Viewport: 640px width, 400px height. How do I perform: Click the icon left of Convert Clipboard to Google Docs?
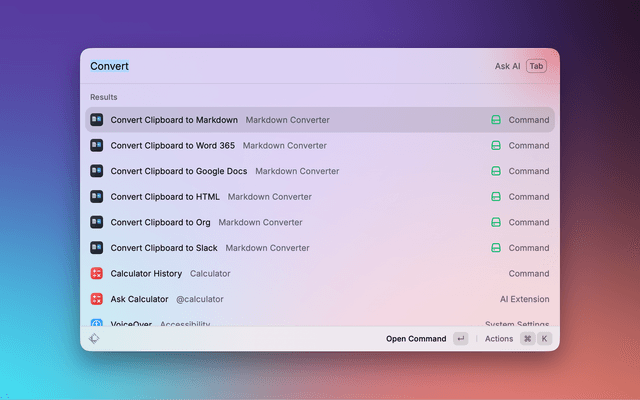click(x=97, y=171)
